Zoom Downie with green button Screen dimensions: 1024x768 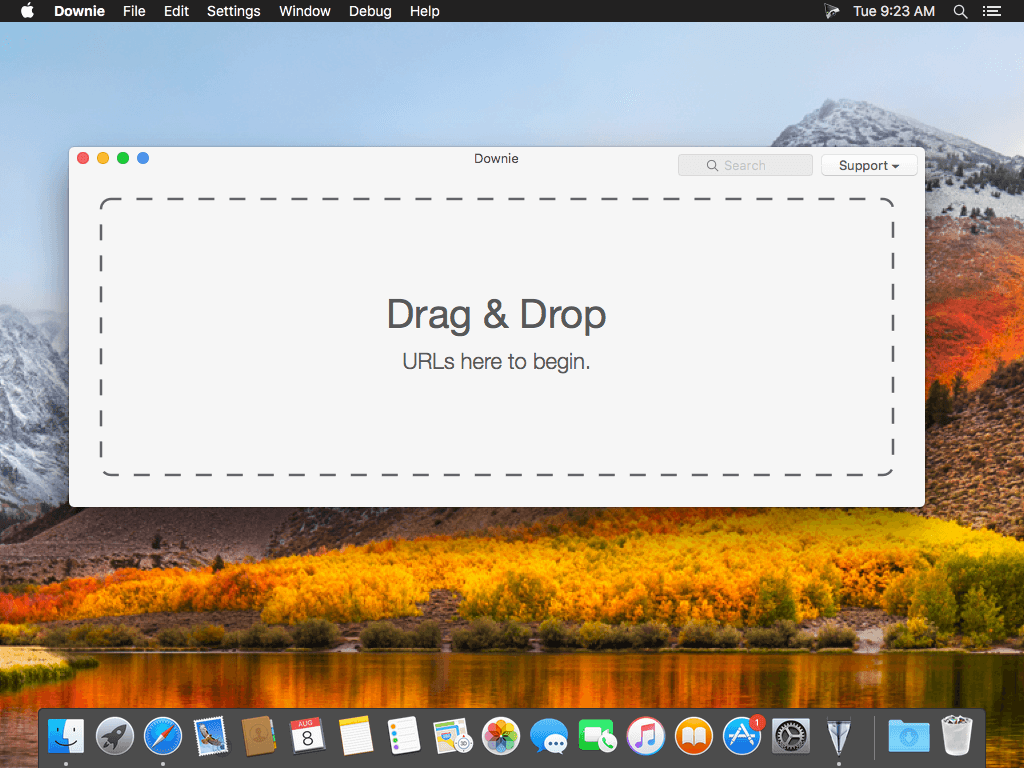point(123,158)
